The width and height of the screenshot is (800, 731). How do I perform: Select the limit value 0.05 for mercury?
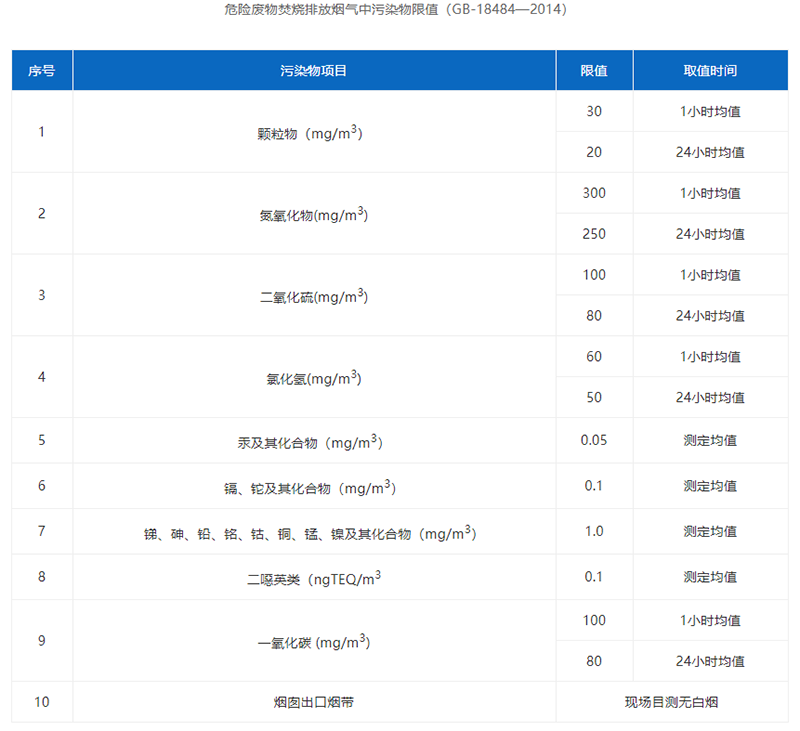point(594,439)
